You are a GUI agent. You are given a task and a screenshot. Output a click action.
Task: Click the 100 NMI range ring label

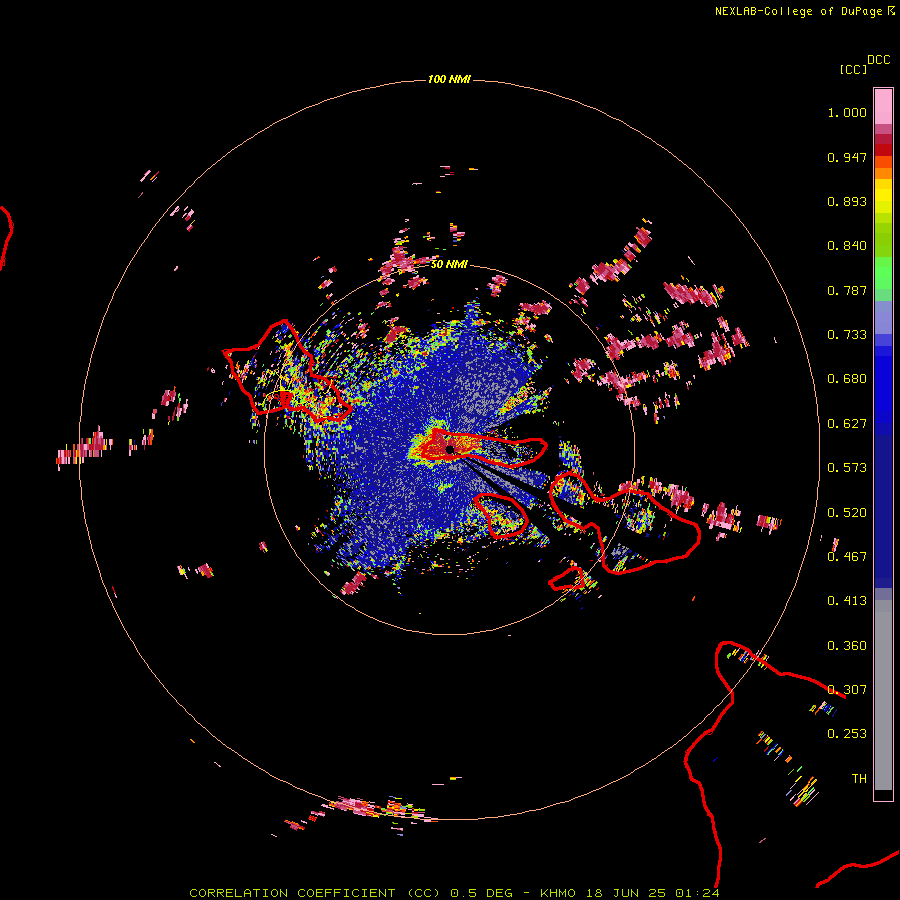click(x=449, y=79)
